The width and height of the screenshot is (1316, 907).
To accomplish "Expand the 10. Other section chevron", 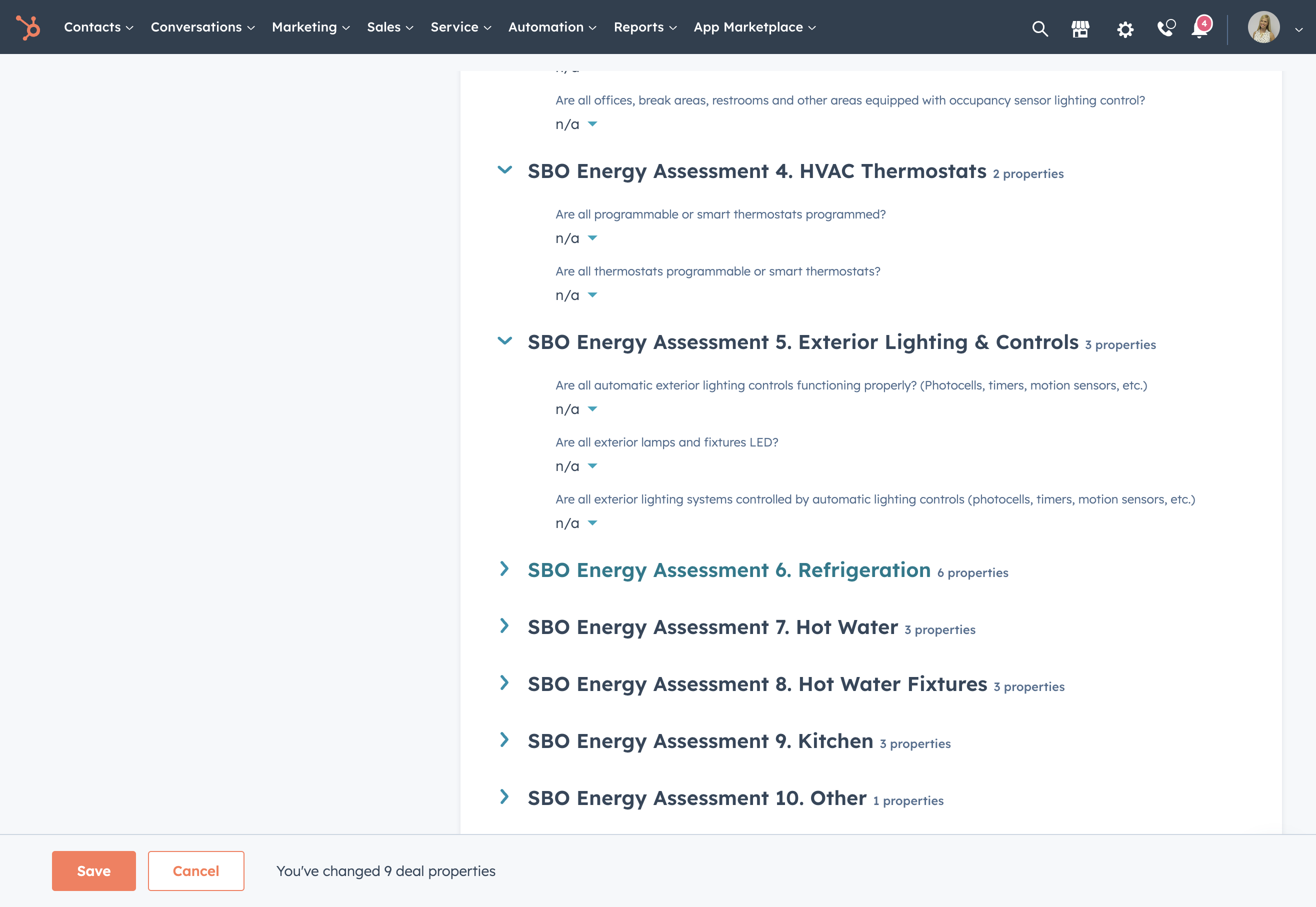I will (x=504, y=797).
